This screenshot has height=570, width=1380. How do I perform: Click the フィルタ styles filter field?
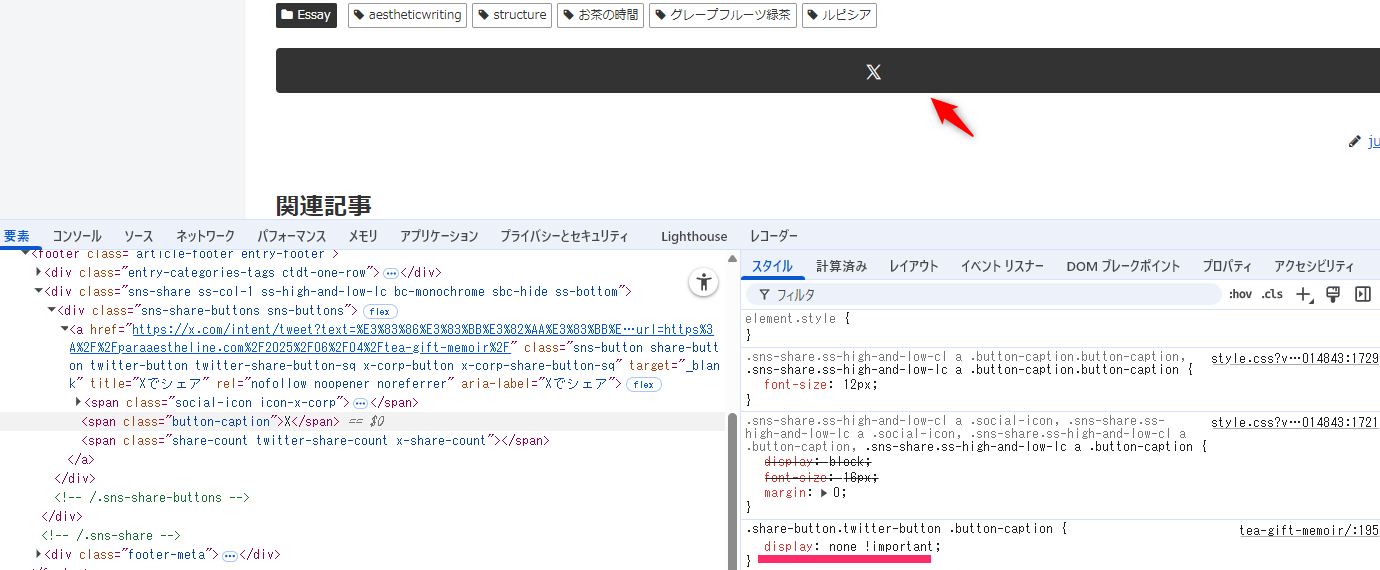tap(985, 294)
